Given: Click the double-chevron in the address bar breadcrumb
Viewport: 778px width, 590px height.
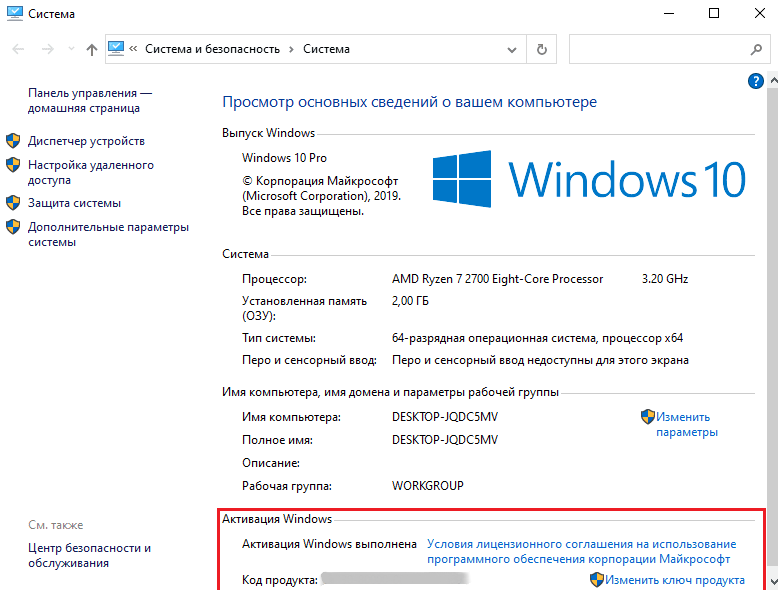Looking at the screenshot, I should pos(133,49).
